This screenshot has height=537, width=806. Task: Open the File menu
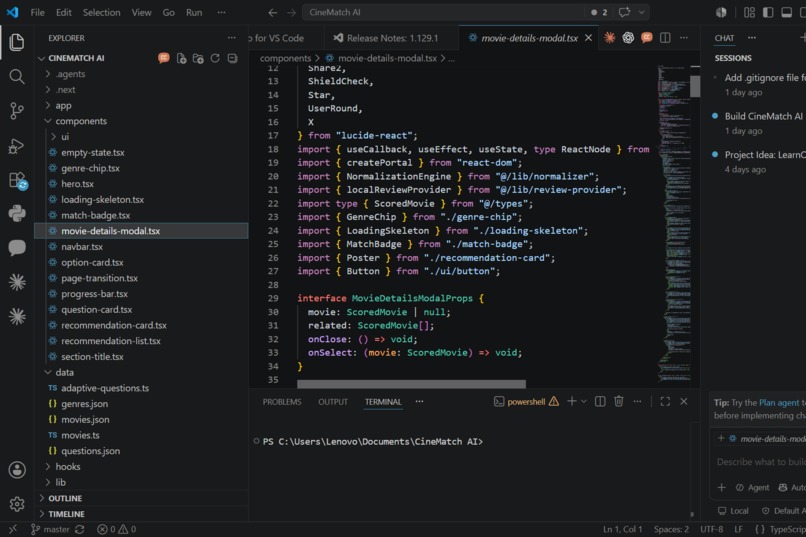point(38,12)
